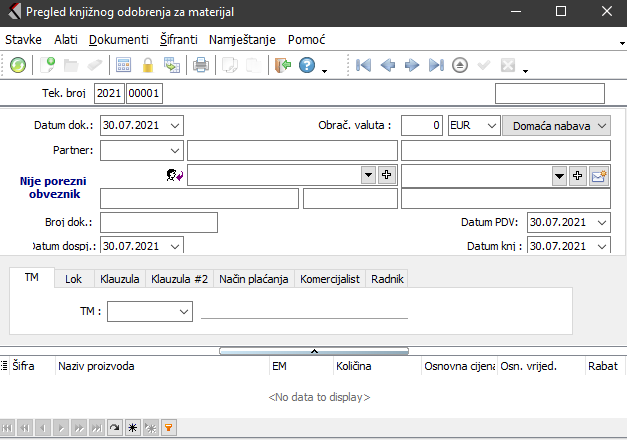The height and width of the screenshot is (440, 627).
Task: Click the orange filter funnel icon
Action: pyautogui.click(x=168, y=428)
